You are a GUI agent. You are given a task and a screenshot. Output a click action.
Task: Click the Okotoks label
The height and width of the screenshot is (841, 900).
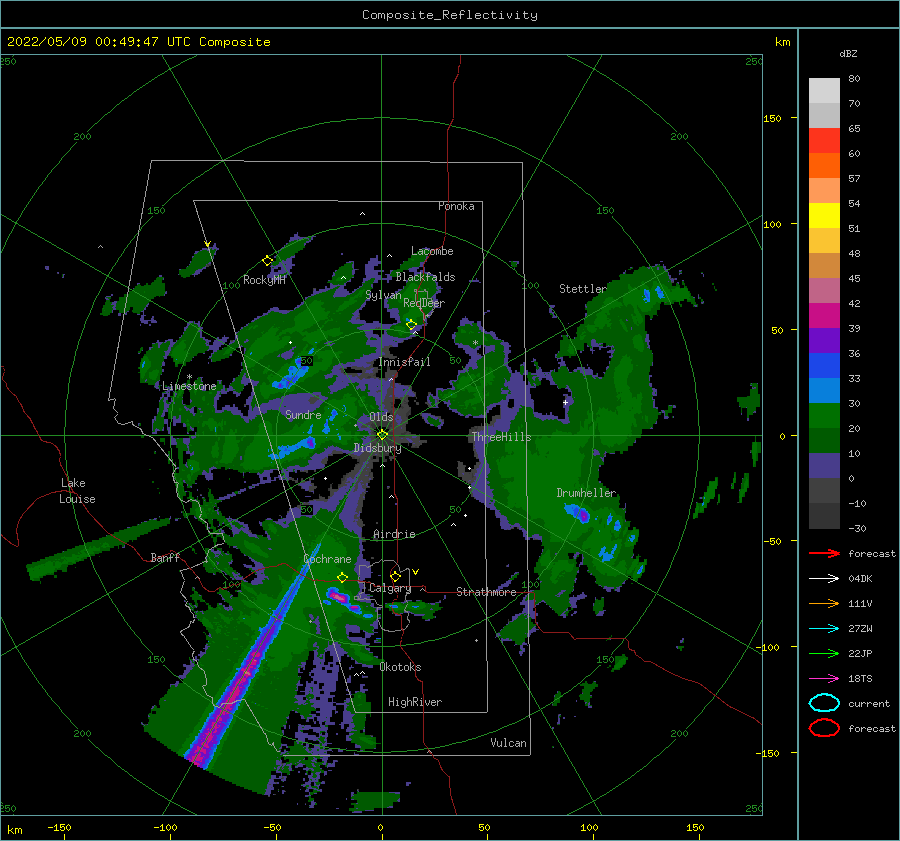(400, 667)
